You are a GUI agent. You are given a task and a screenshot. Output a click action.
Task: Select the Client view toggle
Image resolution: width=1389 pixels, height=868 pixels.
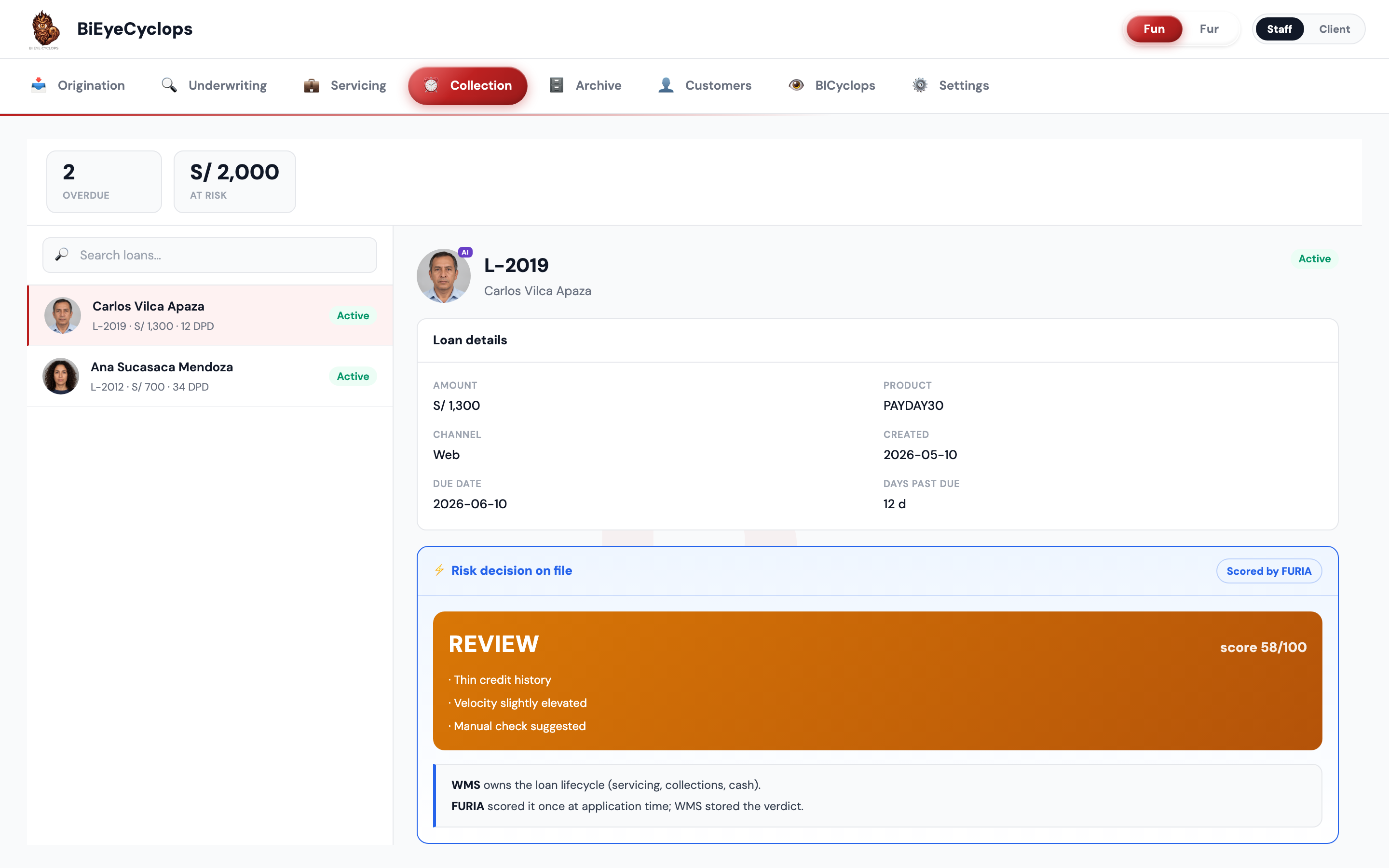tap(1334, 29)
